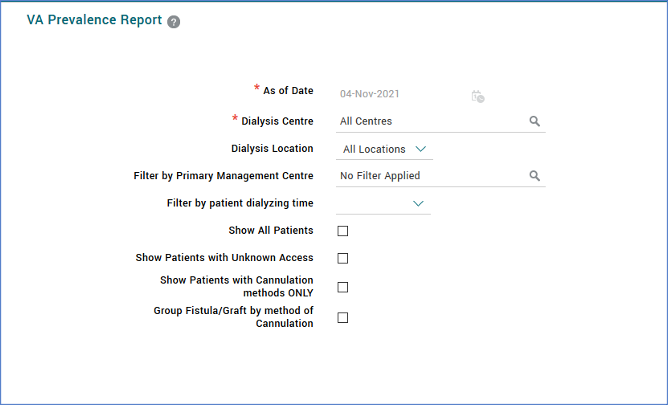Screen dimensions: 668x405
Task: Click the help icon beside VA Prevalence Report
Action: [x=174, y=21]
